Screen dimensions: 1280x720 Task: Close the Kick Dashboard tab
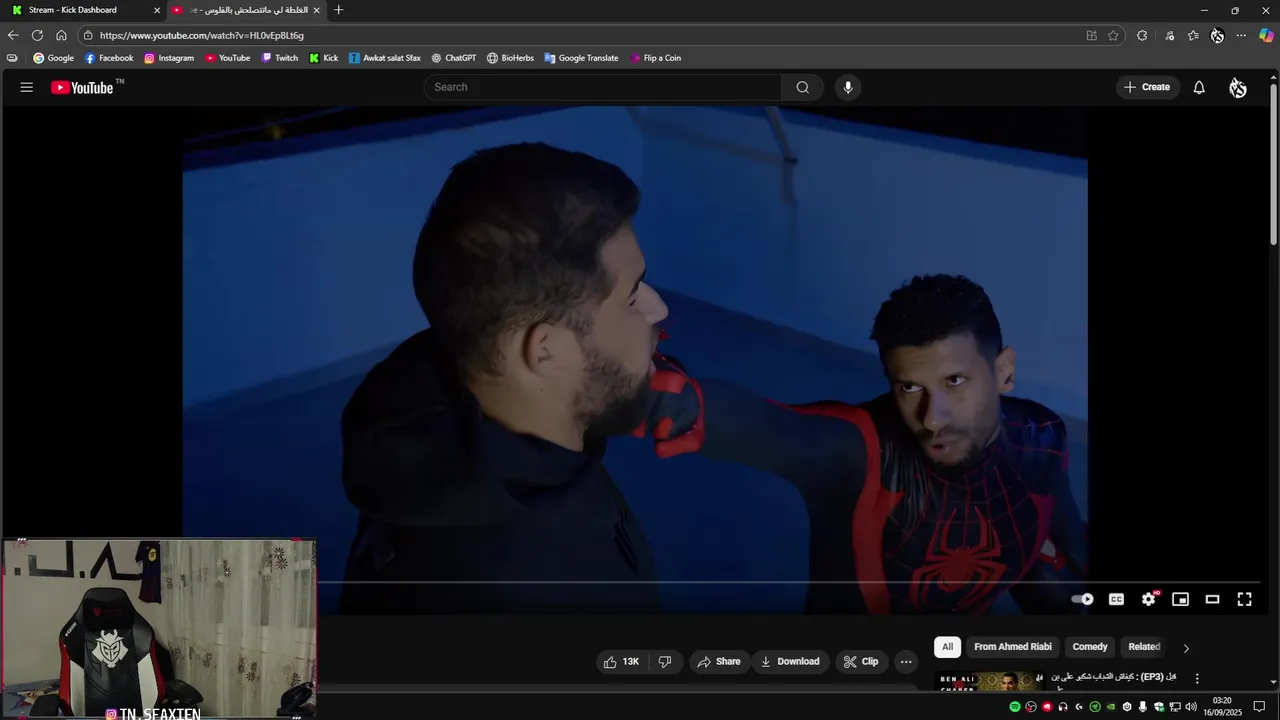point(156,10)
